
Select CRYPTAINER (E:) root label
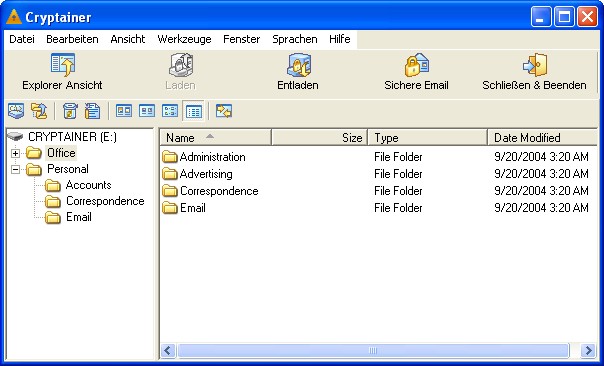[72, 137]
